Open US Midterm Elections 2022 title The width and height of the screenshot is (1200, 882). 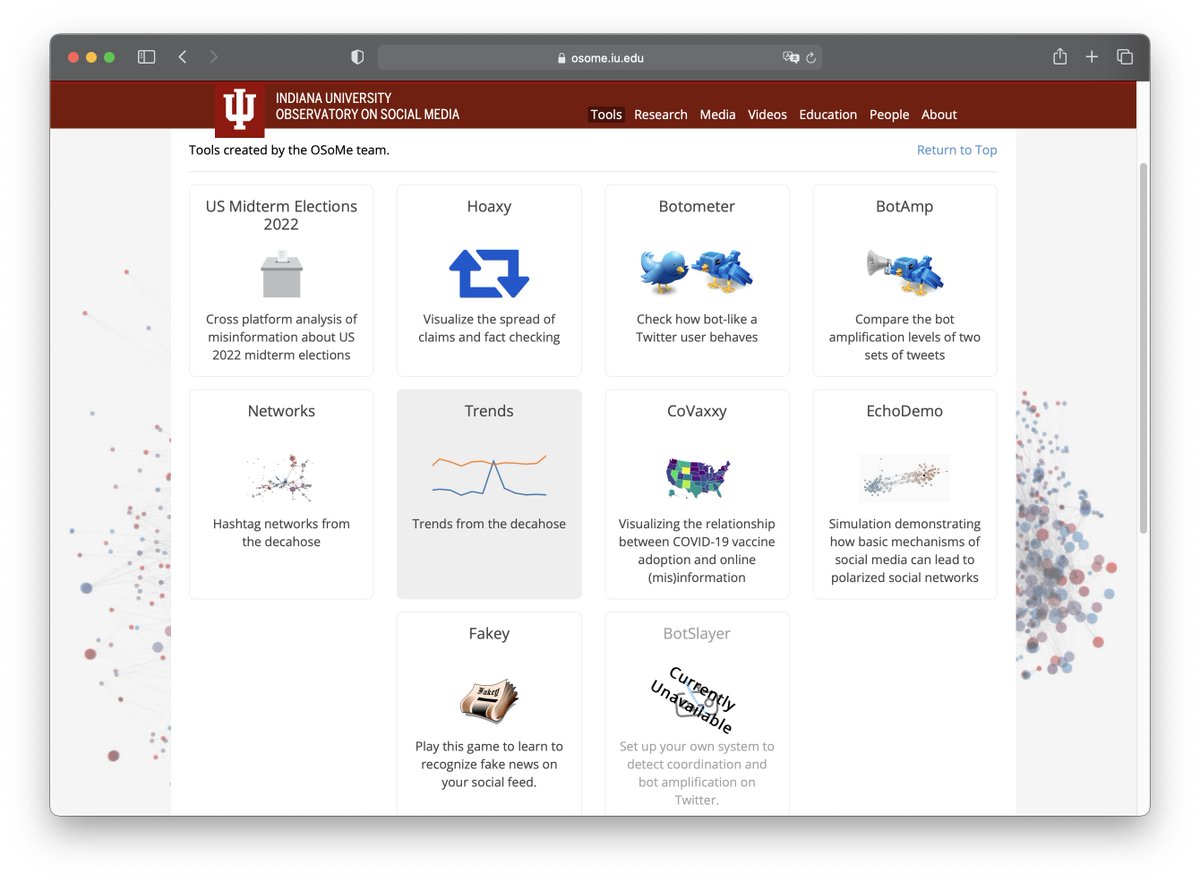281,215
